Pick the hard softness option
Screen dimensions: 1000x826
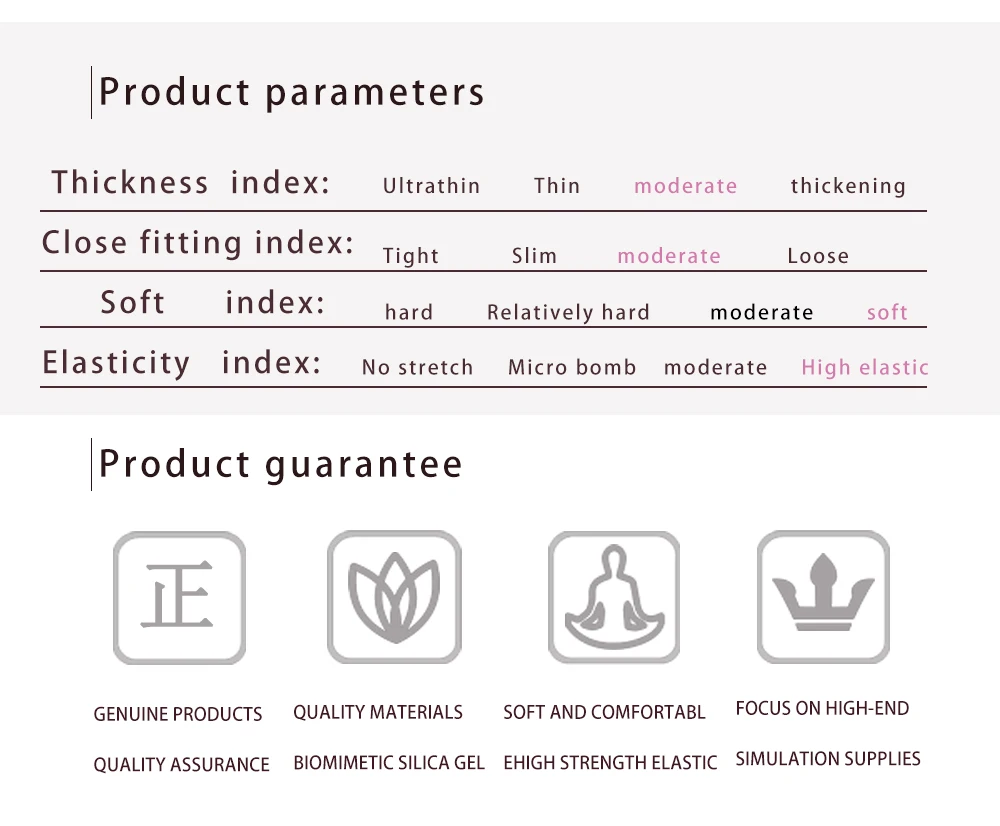click(409, 312)
